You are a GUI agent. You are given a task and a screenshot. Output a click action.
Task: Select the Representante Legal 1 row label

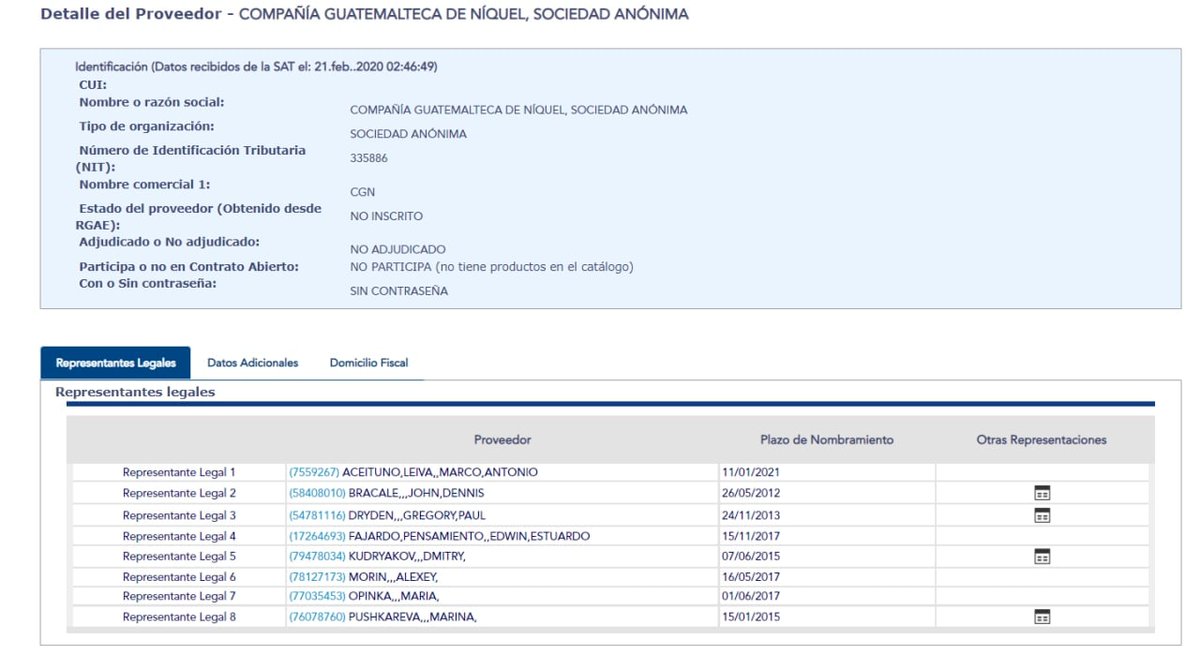click(x=180, y=472)
